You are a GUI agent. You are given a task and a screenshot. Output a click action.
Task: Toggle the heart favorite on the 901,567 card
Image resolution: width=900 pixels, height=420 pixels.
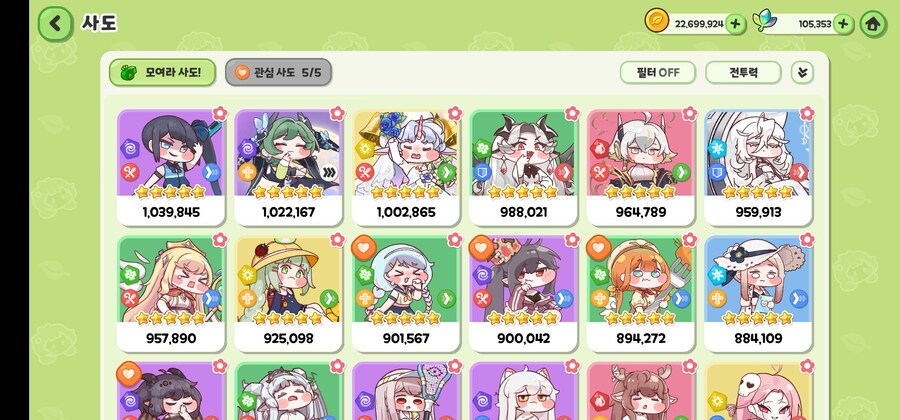click(363, 247)
